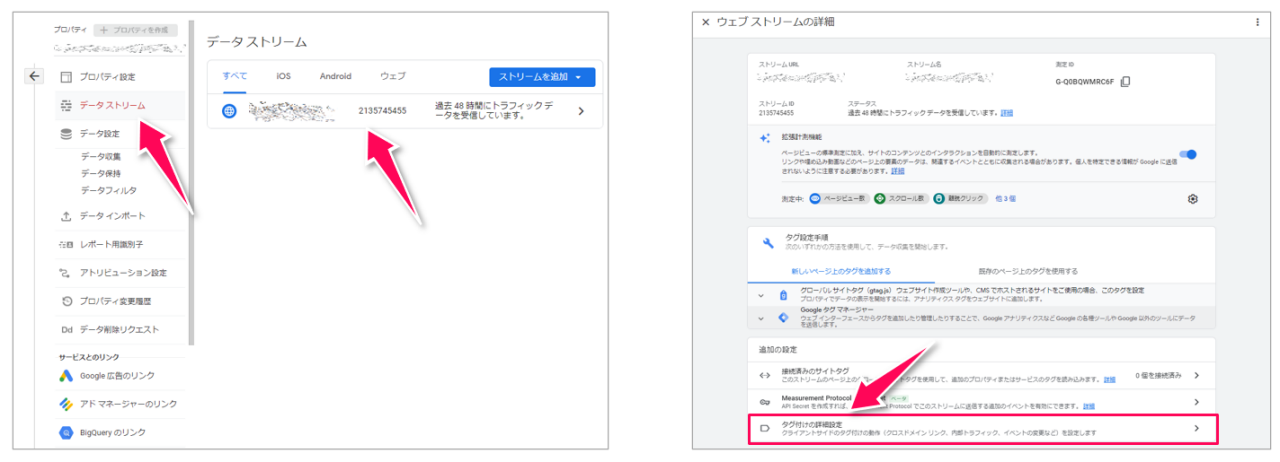Image resolution: width=1280 pixels, height=462 pixels.
Task: Click the globe icon of web stream
Action: [x=230, y=111]
